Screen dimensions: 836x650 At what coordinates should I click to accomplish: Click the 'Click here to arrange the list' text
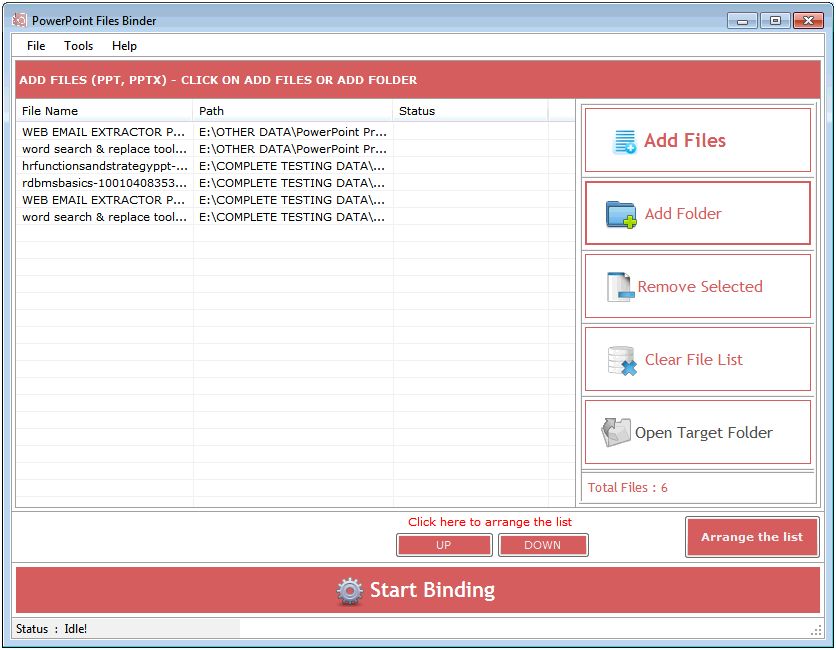click(x=490, y=522)
